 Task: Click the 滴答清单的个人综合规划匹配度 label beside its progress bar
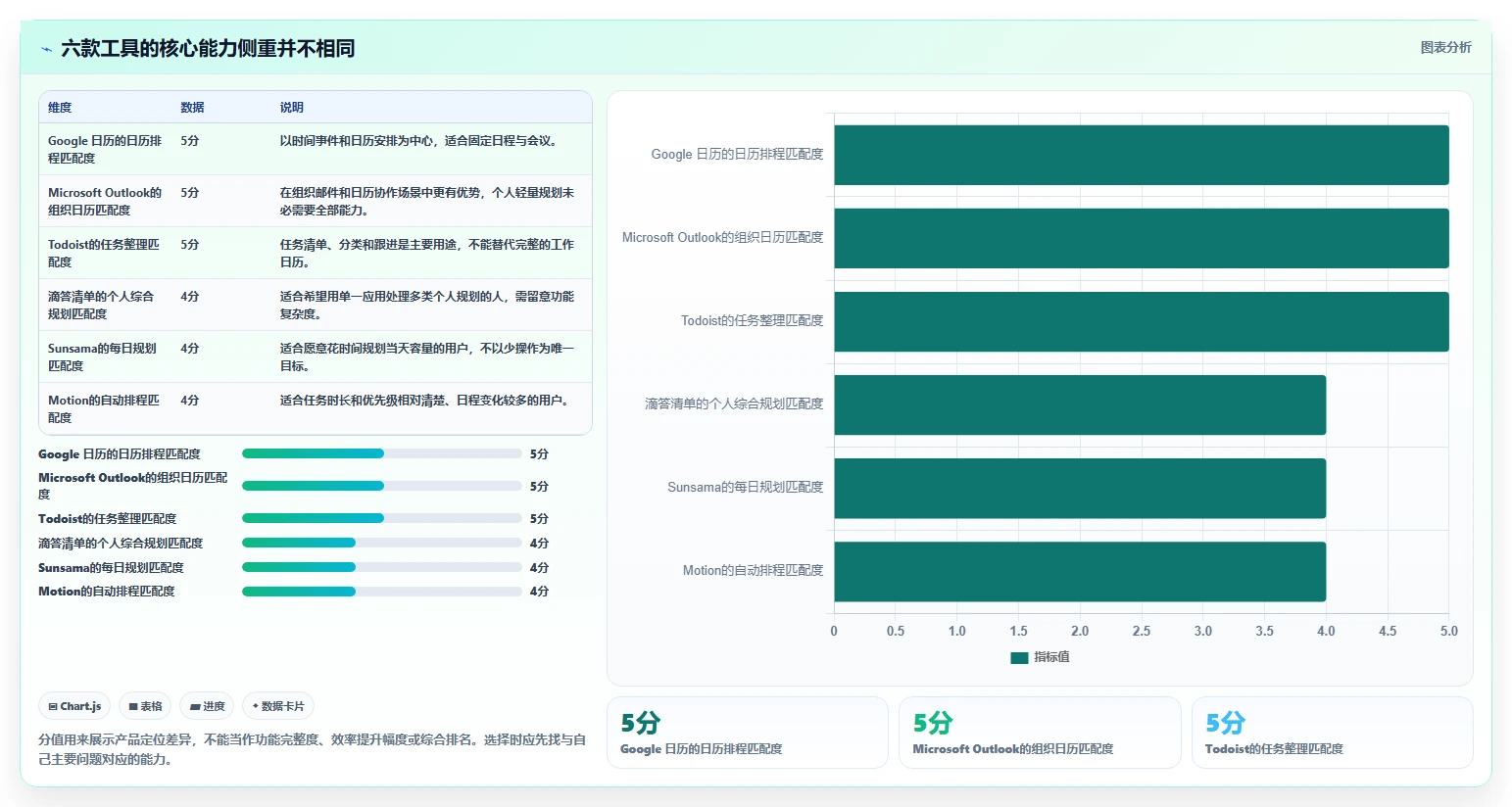coord(121,543)
